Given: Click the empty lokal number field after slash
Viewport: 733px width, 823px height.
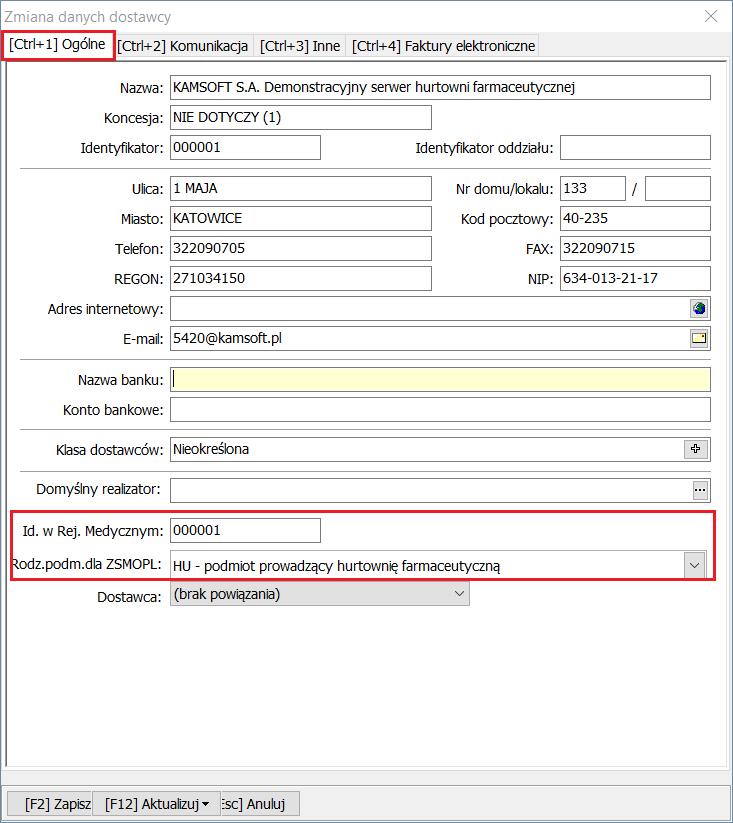Looking at the screenshot, I should (677, 188).
